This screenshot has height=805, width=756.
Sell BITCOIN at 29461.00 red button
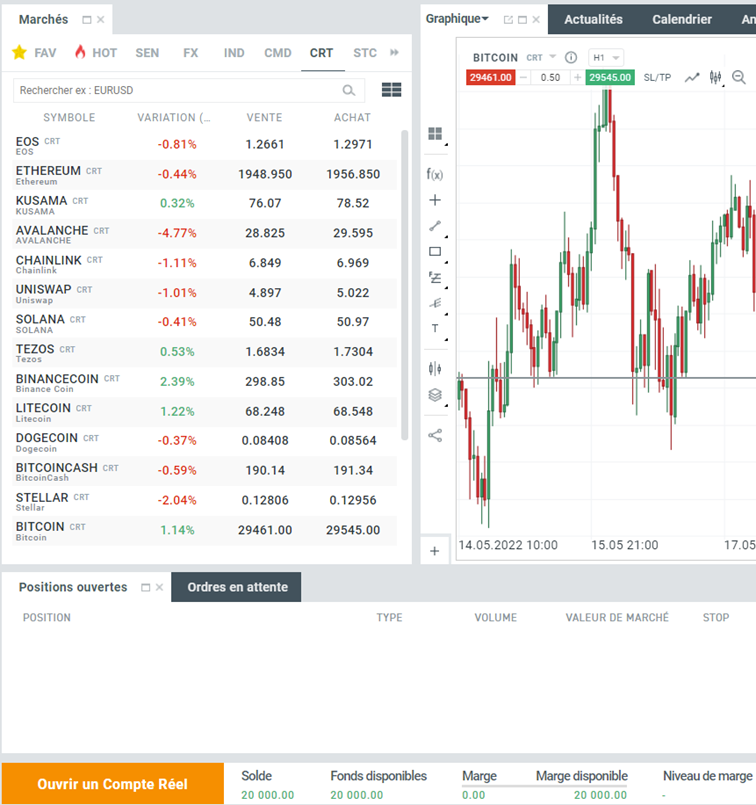coord(491,78)
